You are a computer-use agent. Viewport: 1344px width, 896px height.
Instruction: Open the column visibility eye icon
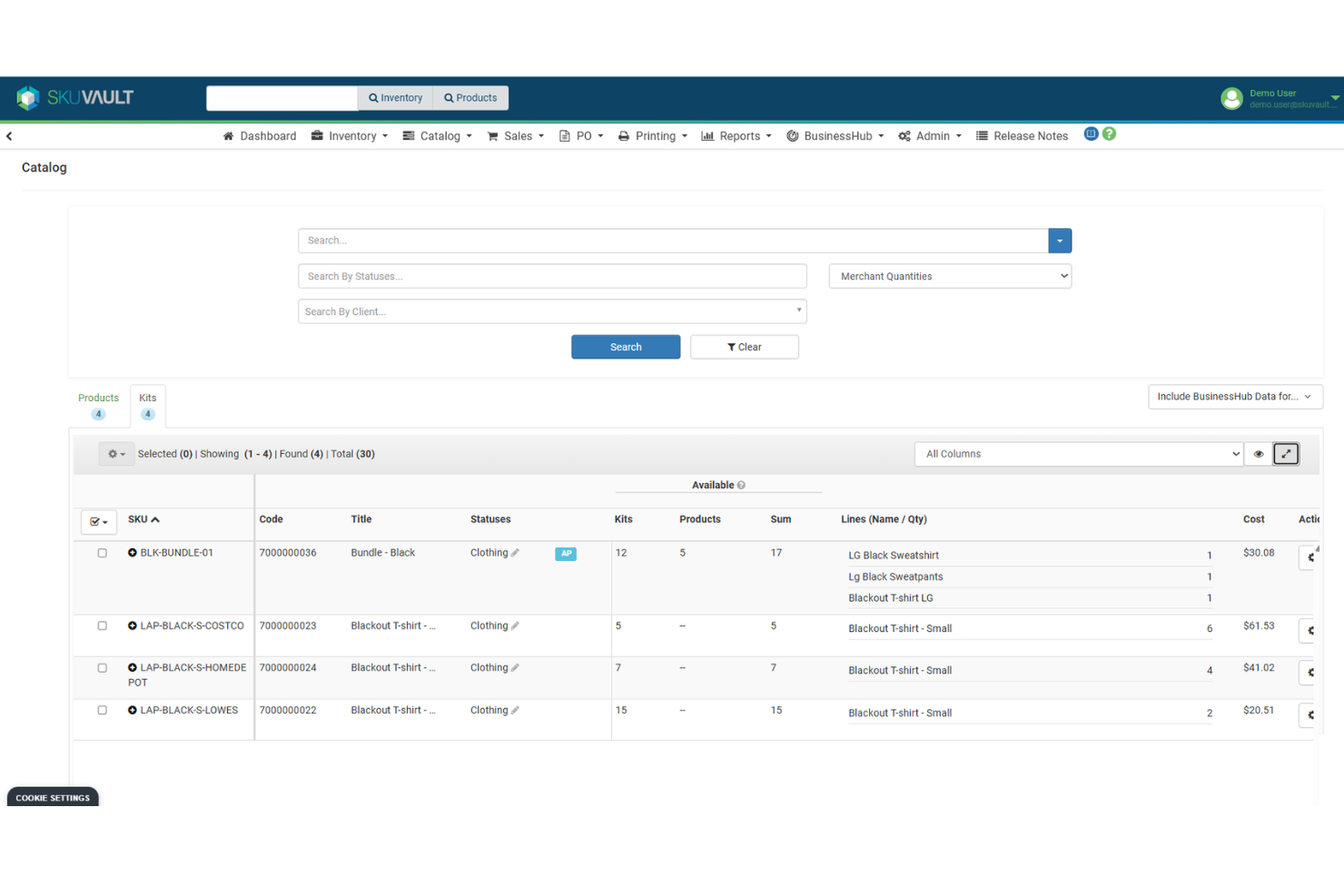[x=1259, y=454]
